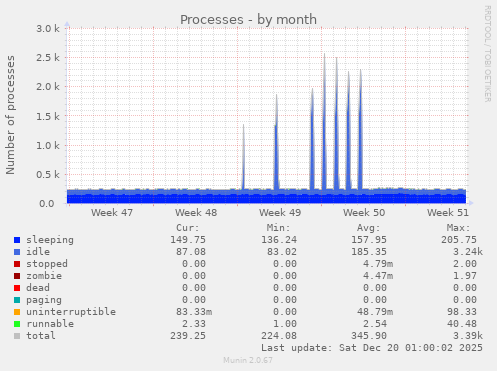Click the 'Cur:' column header
Viewport: 497px width, 371px height.
pyautogui.click(x=188, y=228)
